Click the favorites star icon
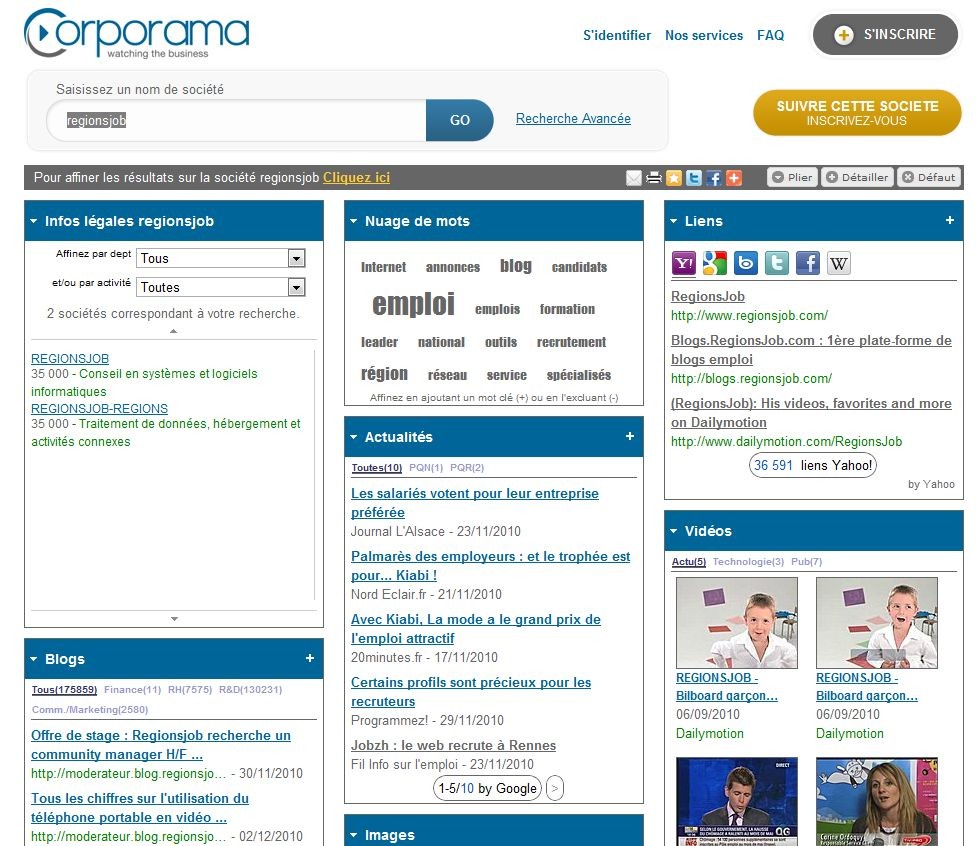 point(674,178)
